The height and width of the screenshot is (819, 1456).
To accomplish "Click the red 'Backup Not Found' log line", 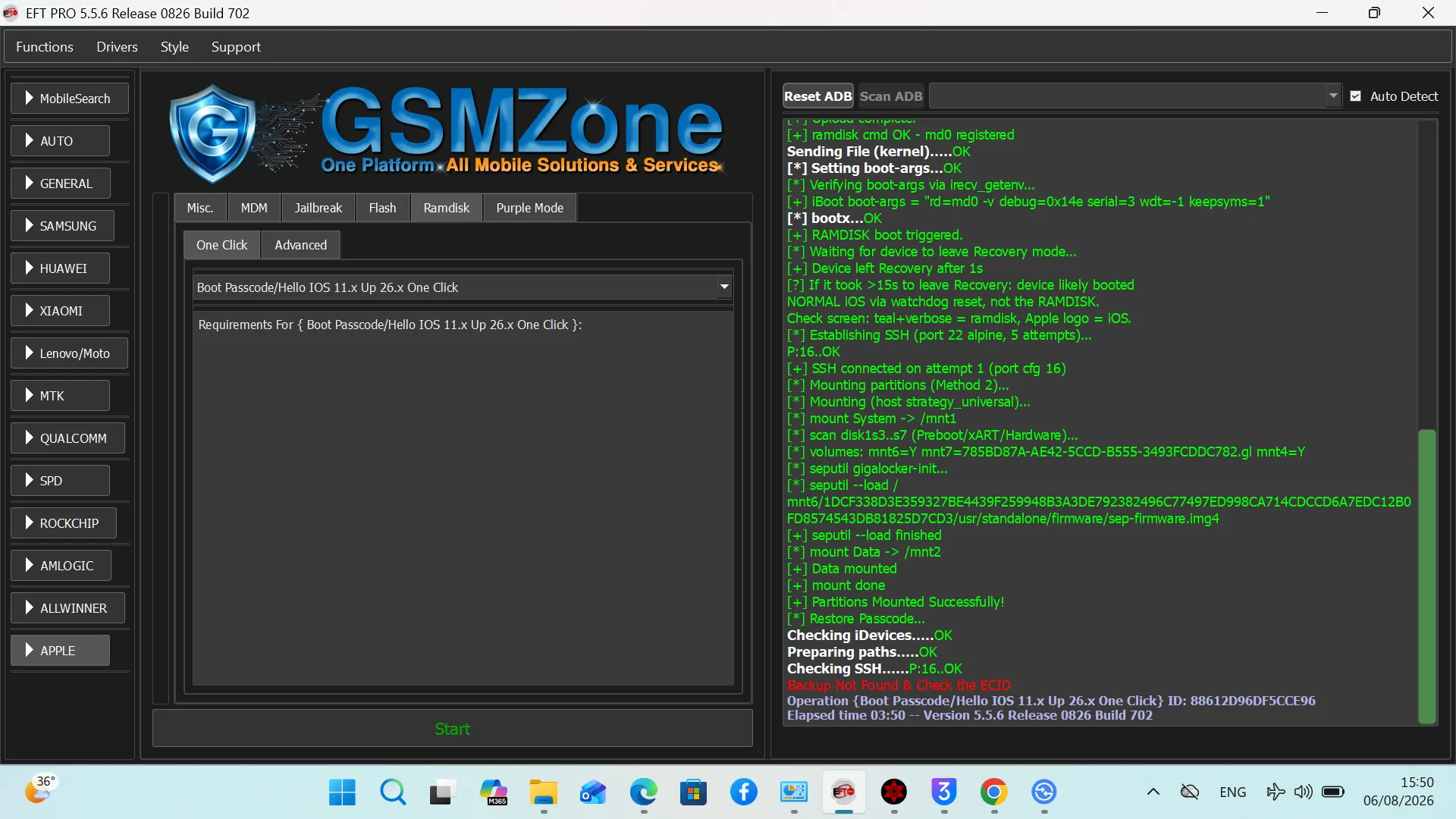I will (x=899, y=686).
